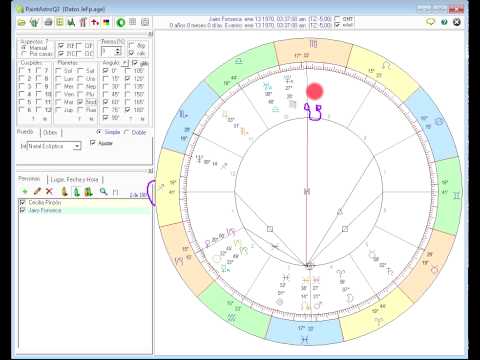
Task: Search persons with magnifying glass icon
Action: tap(103, 191)
